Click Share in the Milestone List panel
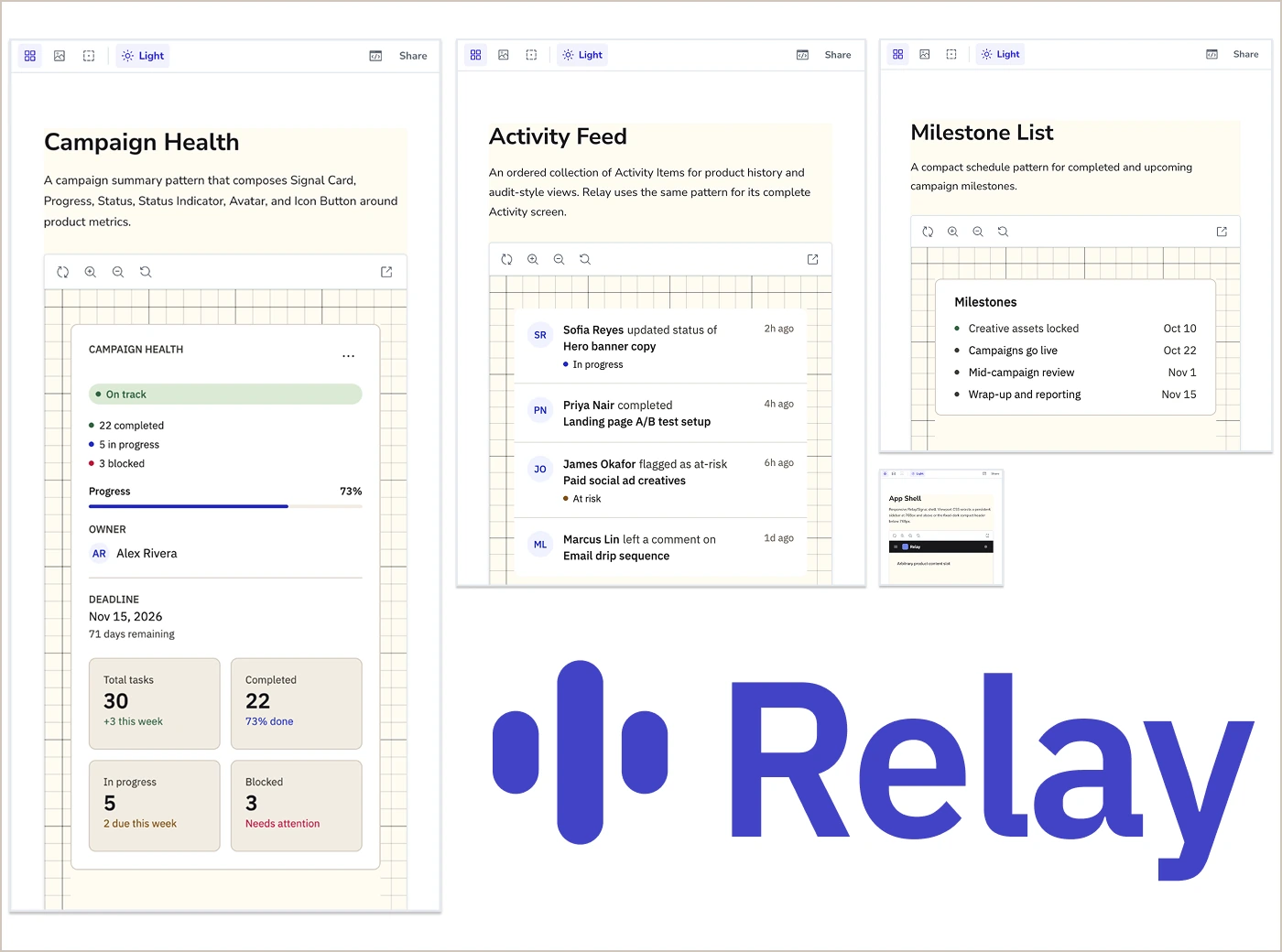 [x=1245, y=54]
